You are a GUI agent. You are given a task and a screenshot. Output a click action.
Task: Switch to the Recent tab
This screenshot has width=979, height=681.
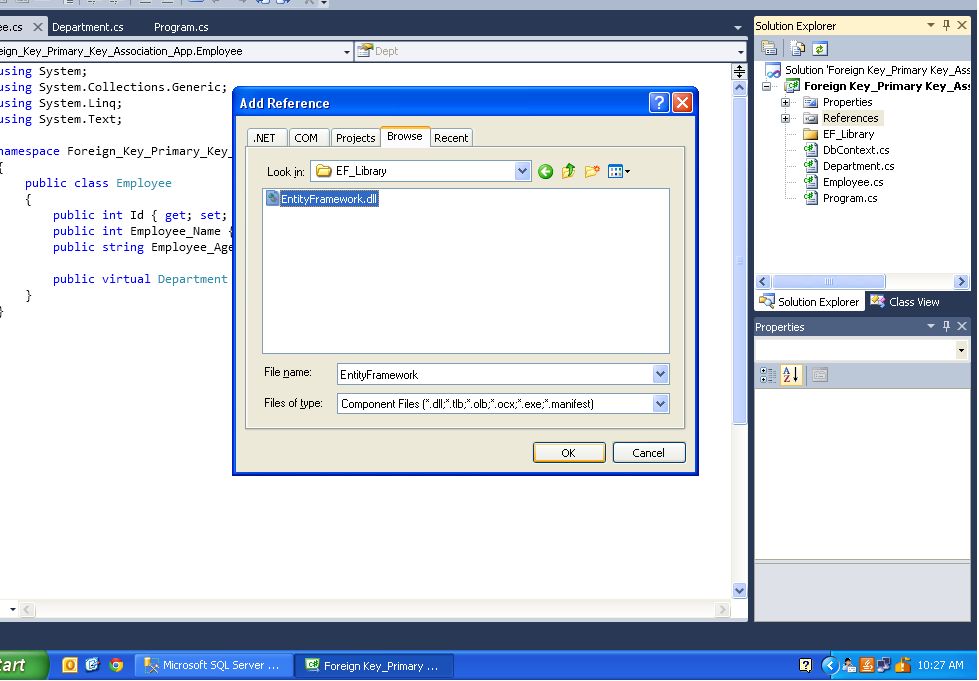tap(451, 138)
